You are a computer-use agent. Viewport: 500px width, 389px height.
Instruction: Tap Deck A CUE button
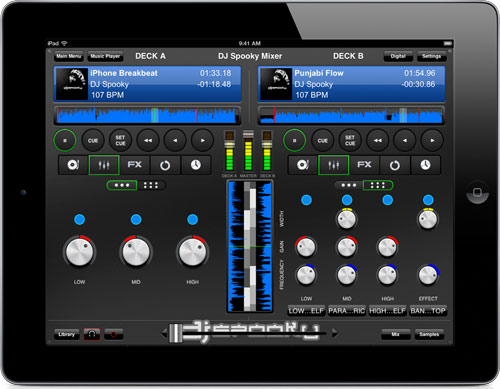tap(93, 141)
